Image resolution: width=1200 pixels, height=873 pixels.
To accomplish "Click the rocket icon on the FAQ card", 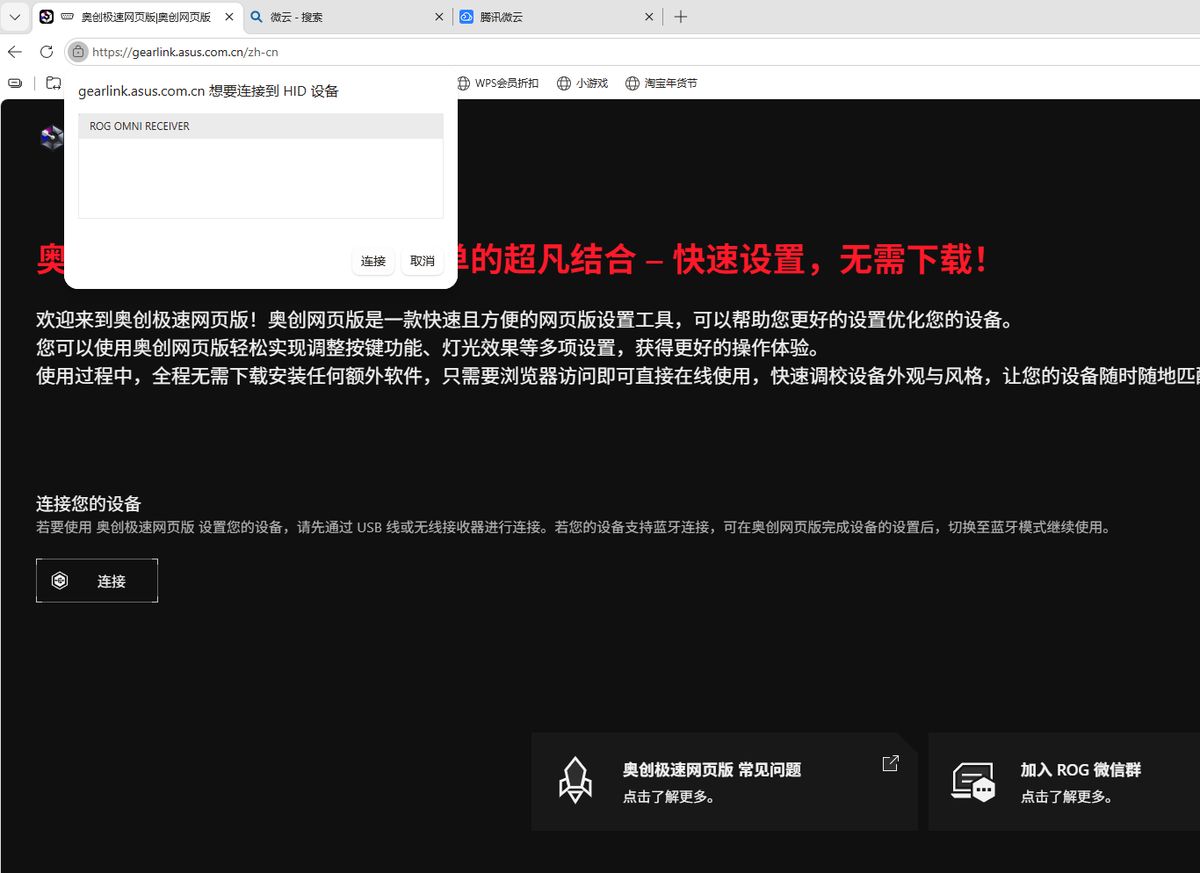I will coord(575,780).
